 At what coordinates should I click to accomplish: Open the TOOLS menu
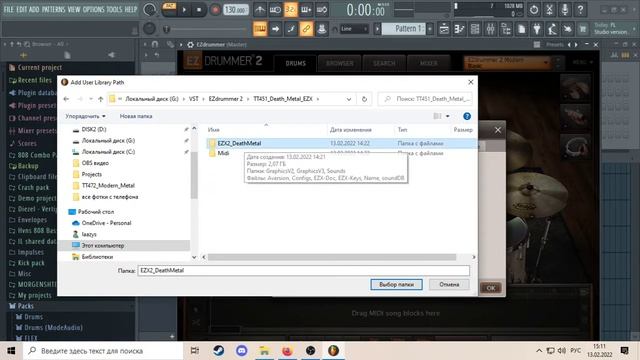click(x=114, y=9)
